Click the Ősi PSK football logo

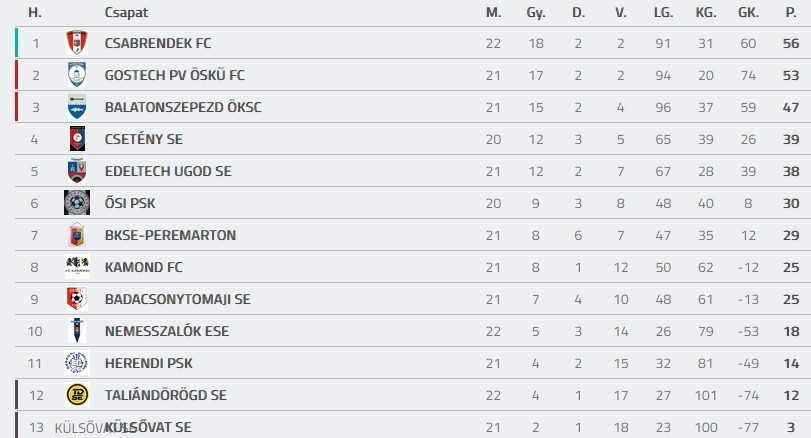(77, 203)
